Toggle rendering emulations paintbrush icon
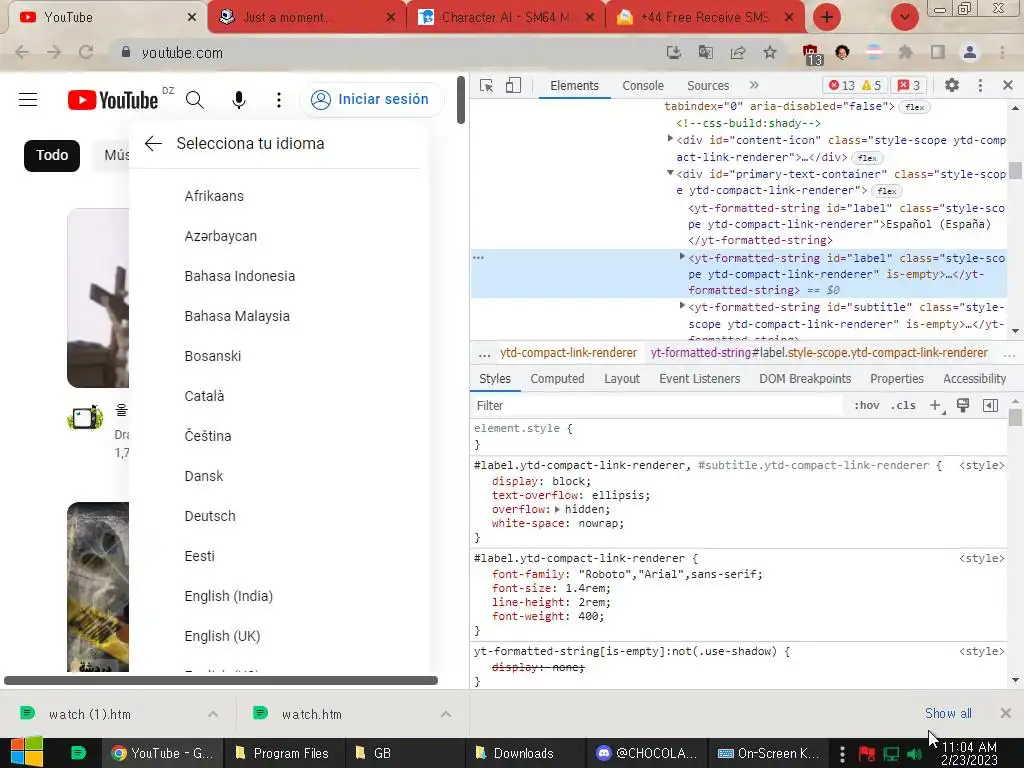The height and width of the screenshot is (768, 1024). coord(963,406)
